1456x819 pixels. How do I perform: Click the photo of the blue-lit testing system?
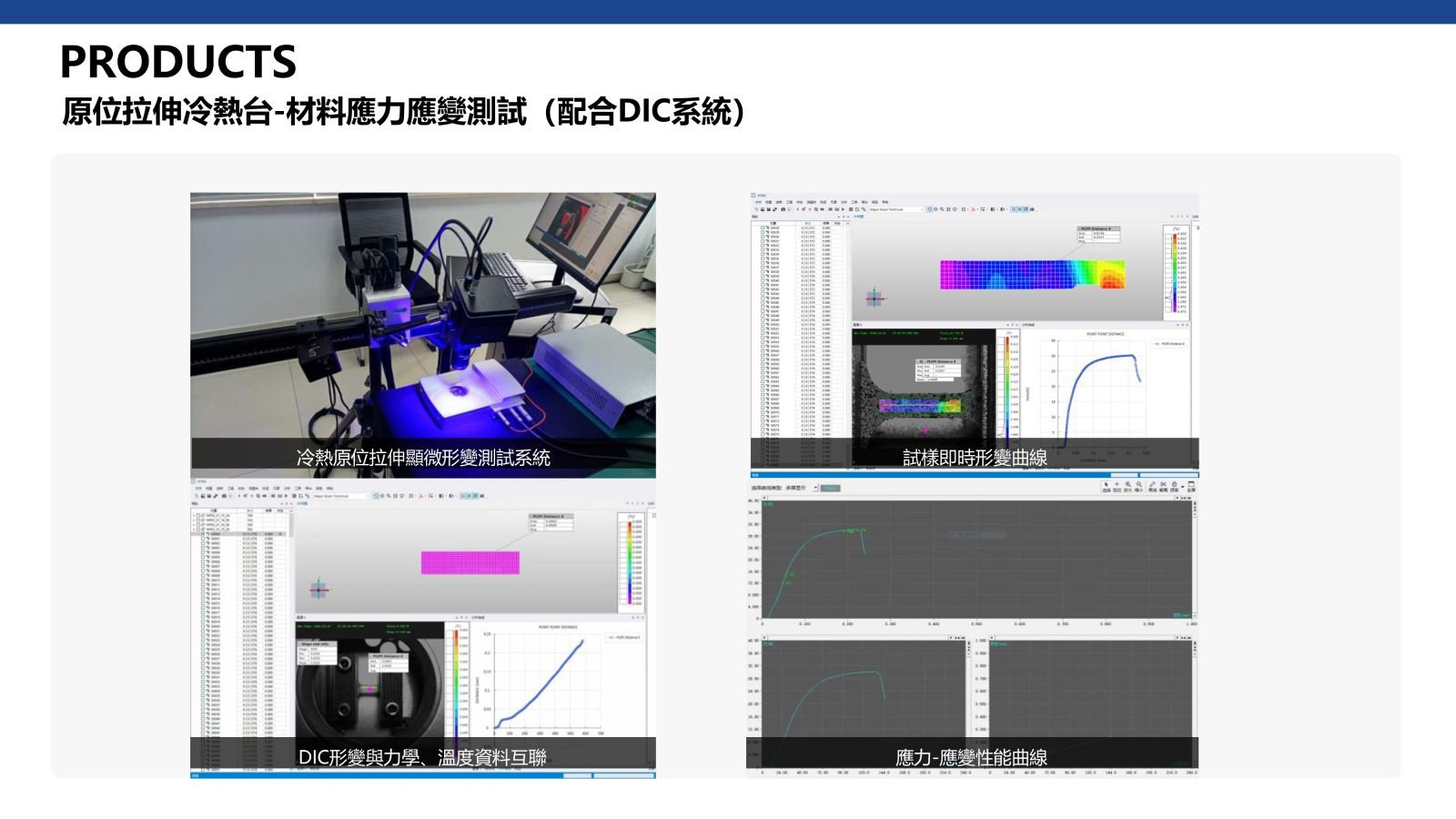(422, 318)
